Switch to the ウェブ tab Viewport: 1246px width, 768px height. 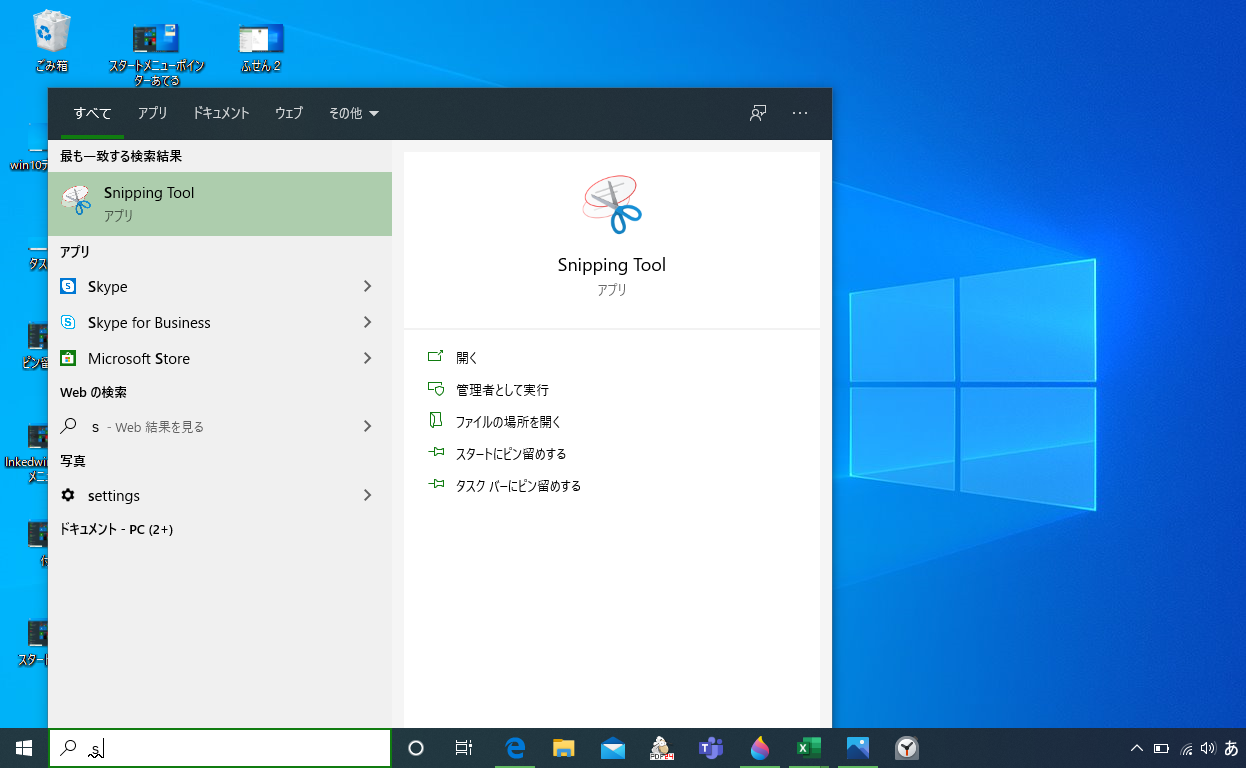(289, 113)
